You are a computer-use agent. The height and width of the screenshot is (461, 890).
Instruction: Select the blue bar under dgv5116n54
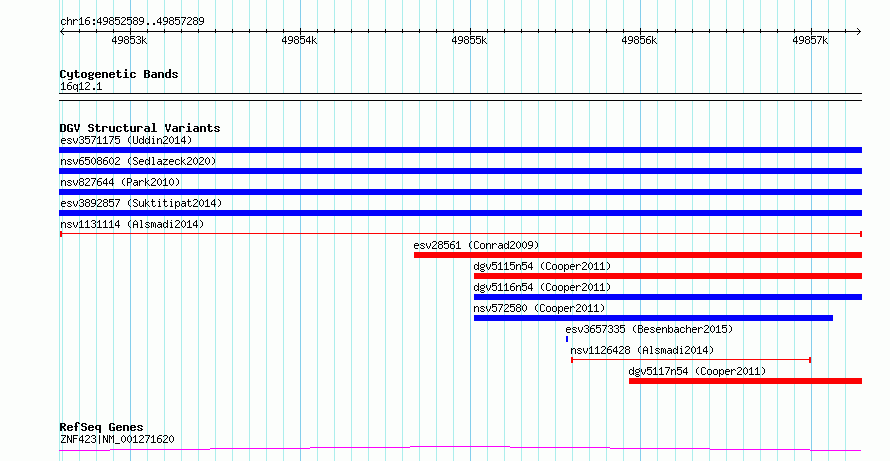(x=668, y=297)
